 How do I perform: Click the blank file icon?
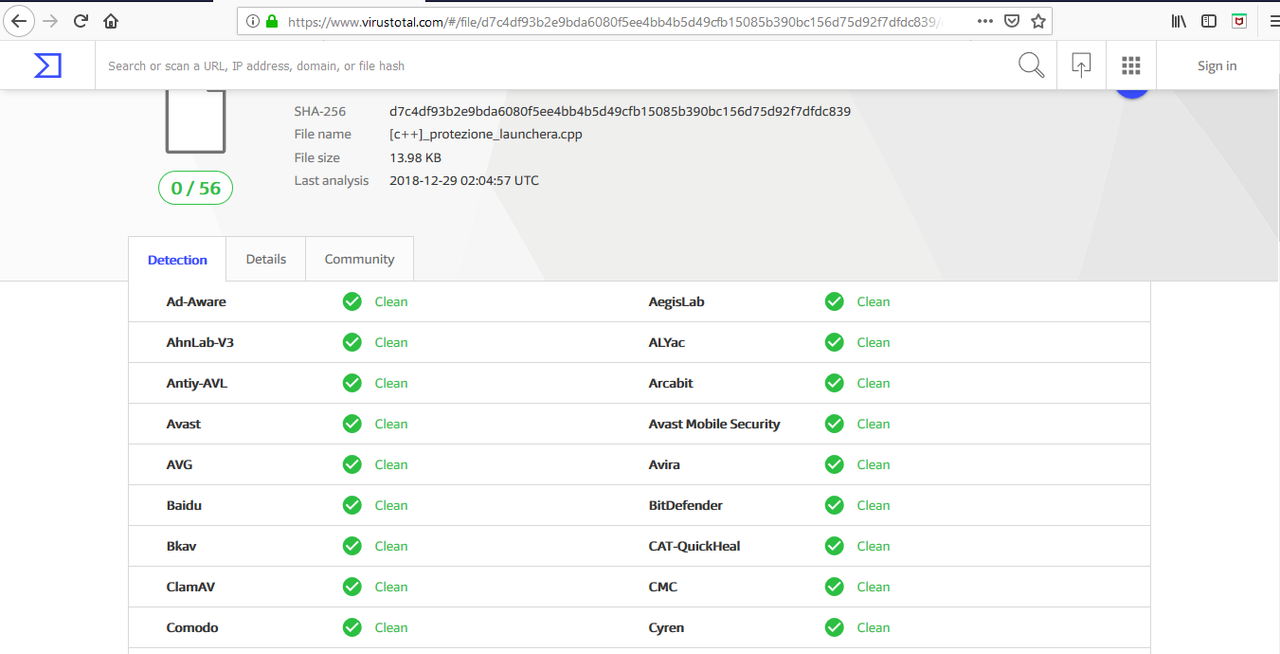tap(195, 121)
